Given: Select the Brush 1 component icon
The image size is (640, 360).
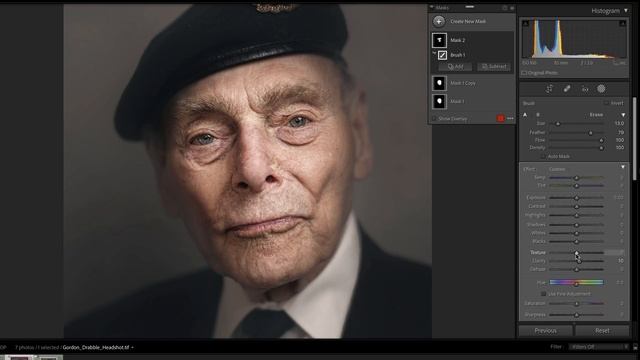Looking at the screenshot, I should click(442, 55).
